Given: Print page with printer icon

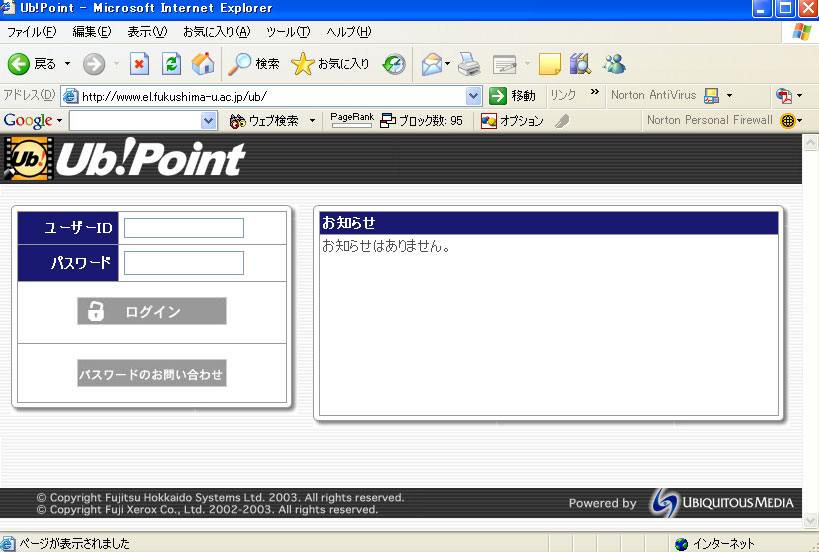Looking at the screenshot, I should click(x=469, y=64).
